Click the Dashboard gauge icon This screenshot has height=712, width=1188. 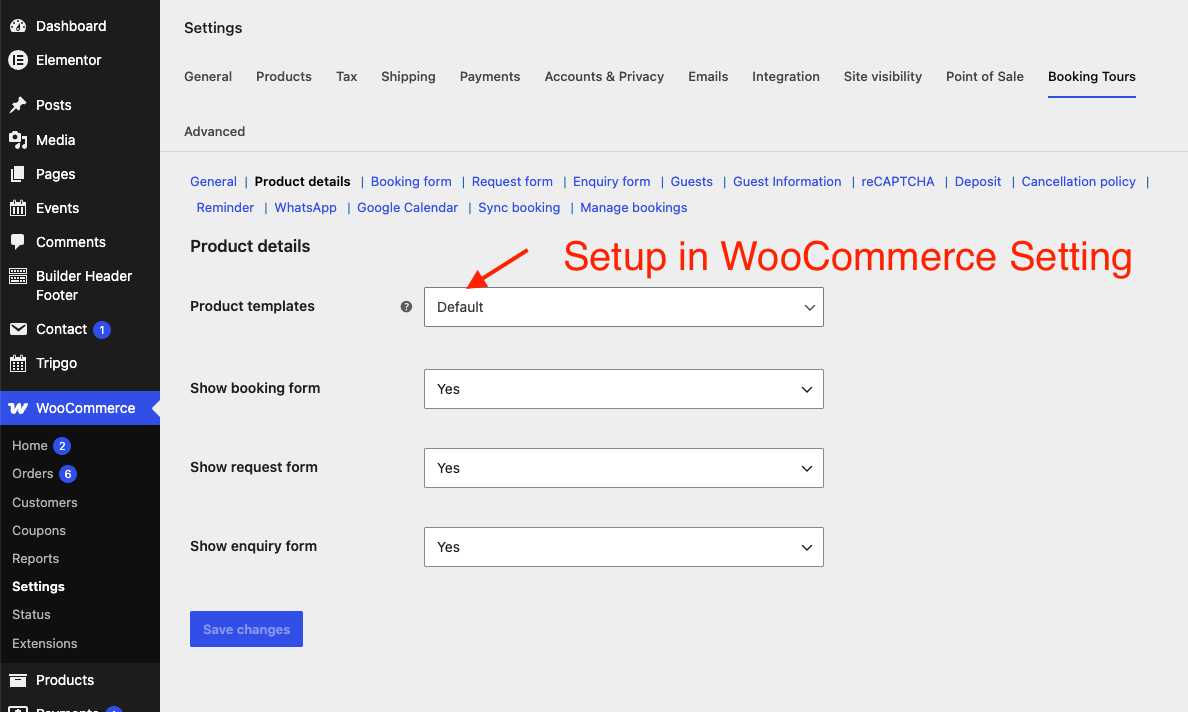pos(18,26)
